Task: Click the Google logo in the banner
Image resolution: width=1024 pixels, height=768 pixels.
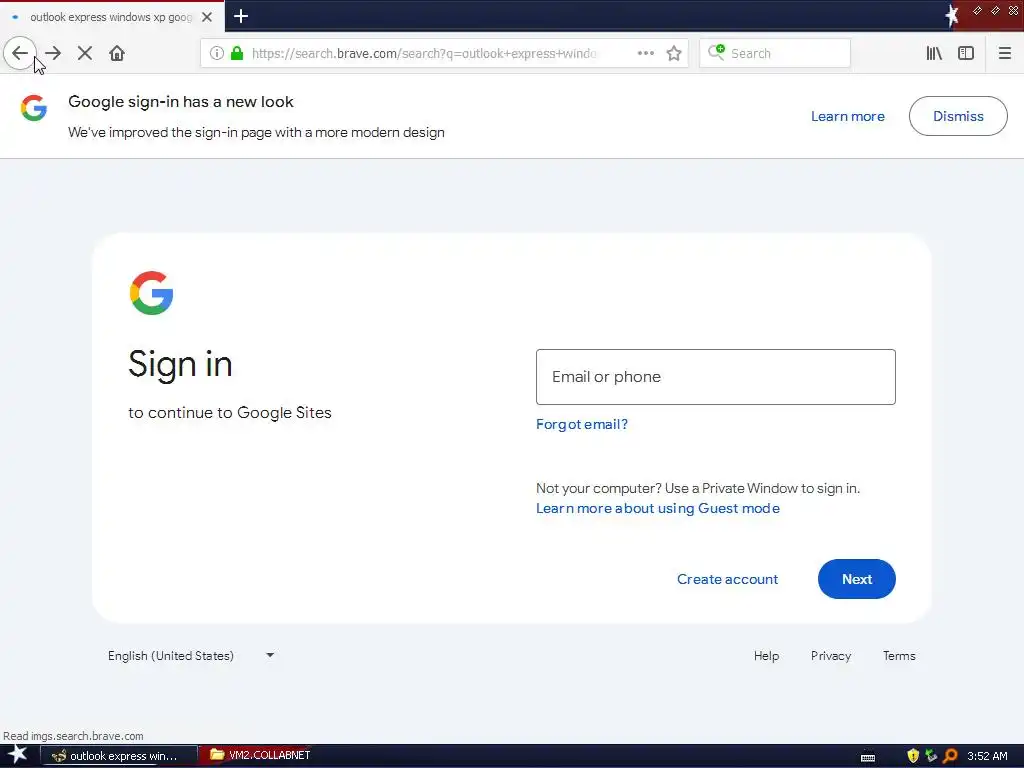Action: [33, 108]
